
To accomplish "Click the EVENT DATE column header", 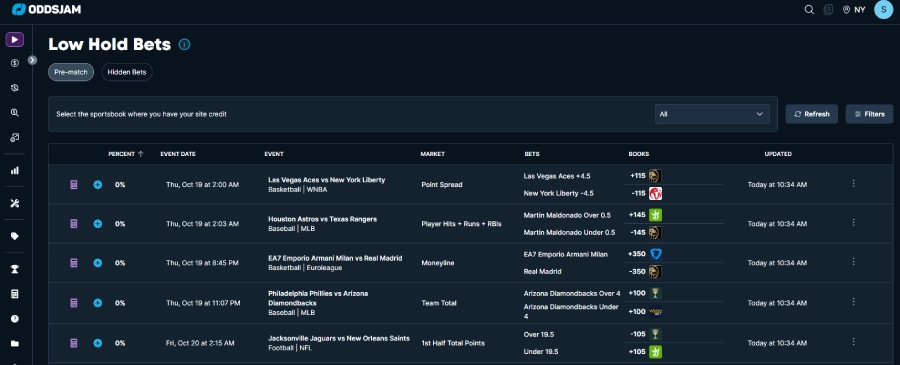I will [178, 154].
